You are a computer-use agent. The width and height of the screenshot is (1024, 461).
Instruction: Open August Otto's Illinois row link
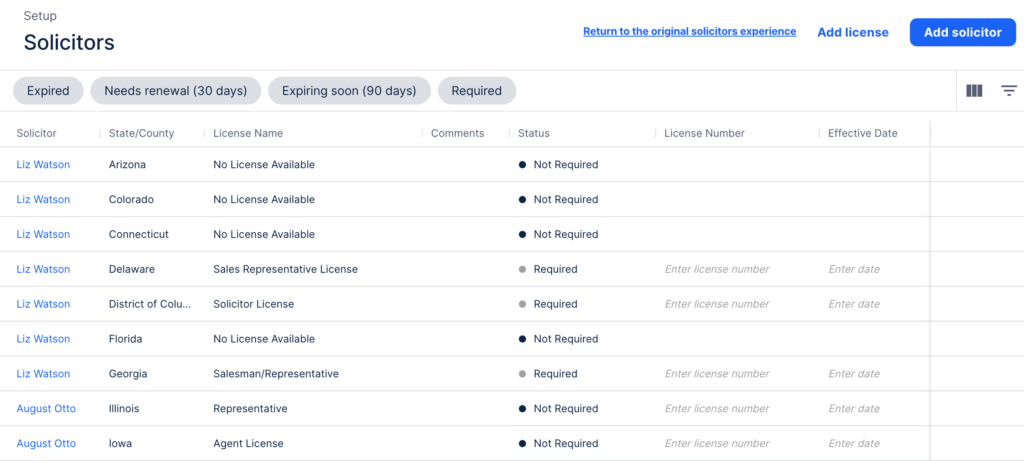46,409
